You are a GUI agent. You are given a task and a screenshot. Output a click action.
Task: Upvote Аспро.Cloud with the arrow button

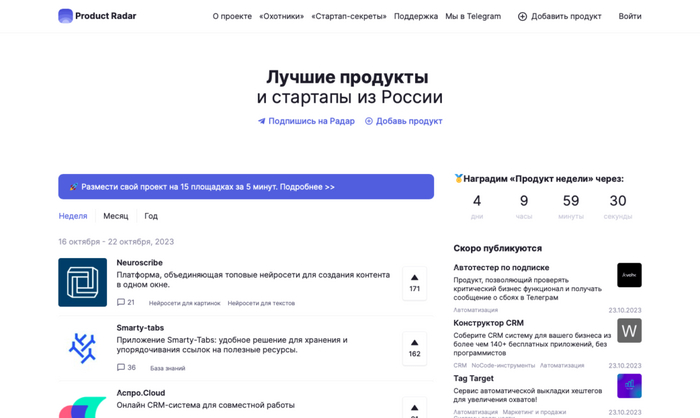[x=414, y=408]
